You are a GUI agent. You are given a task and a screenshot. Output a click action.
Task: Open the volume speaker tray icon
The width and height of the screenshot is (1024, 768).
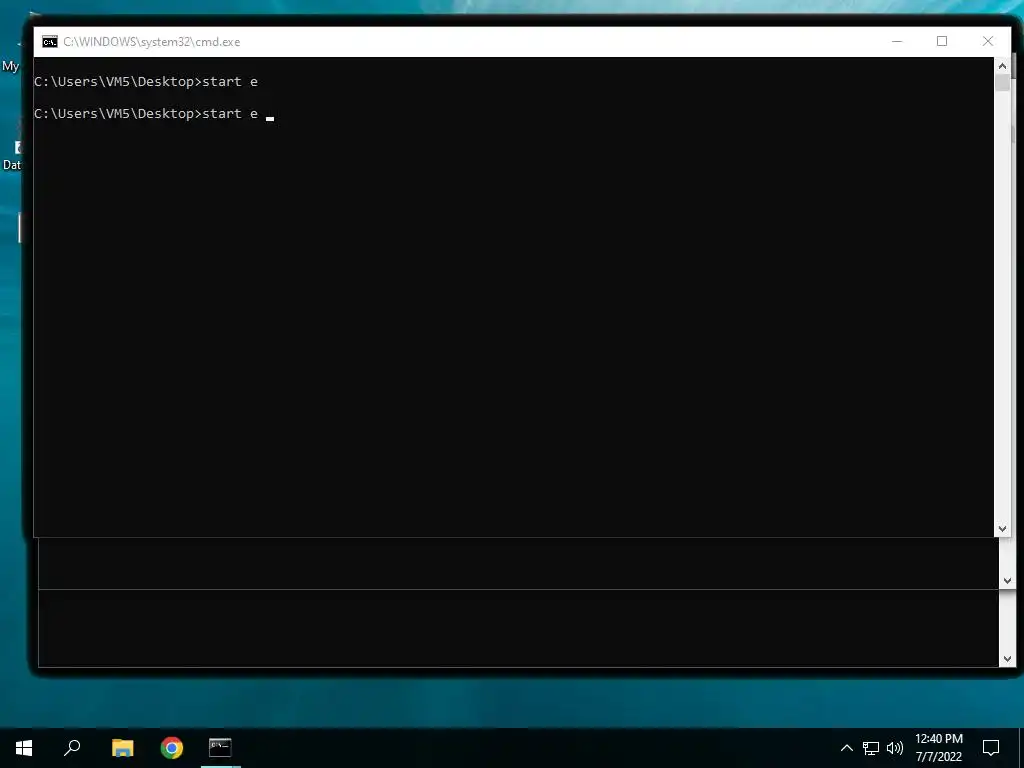pos(895,748)
